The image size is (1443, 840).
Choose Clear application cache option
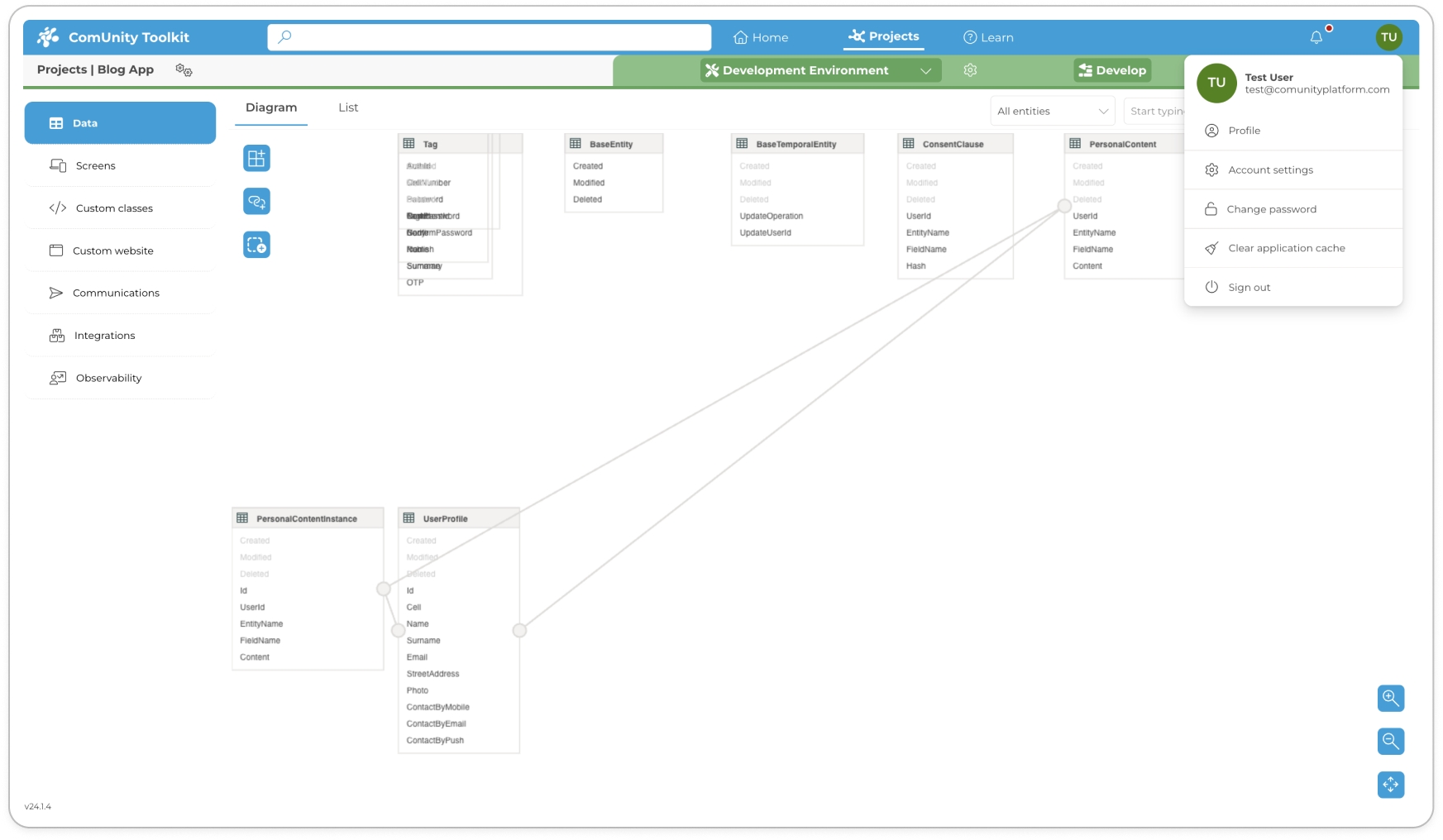tap(1286, 248)
